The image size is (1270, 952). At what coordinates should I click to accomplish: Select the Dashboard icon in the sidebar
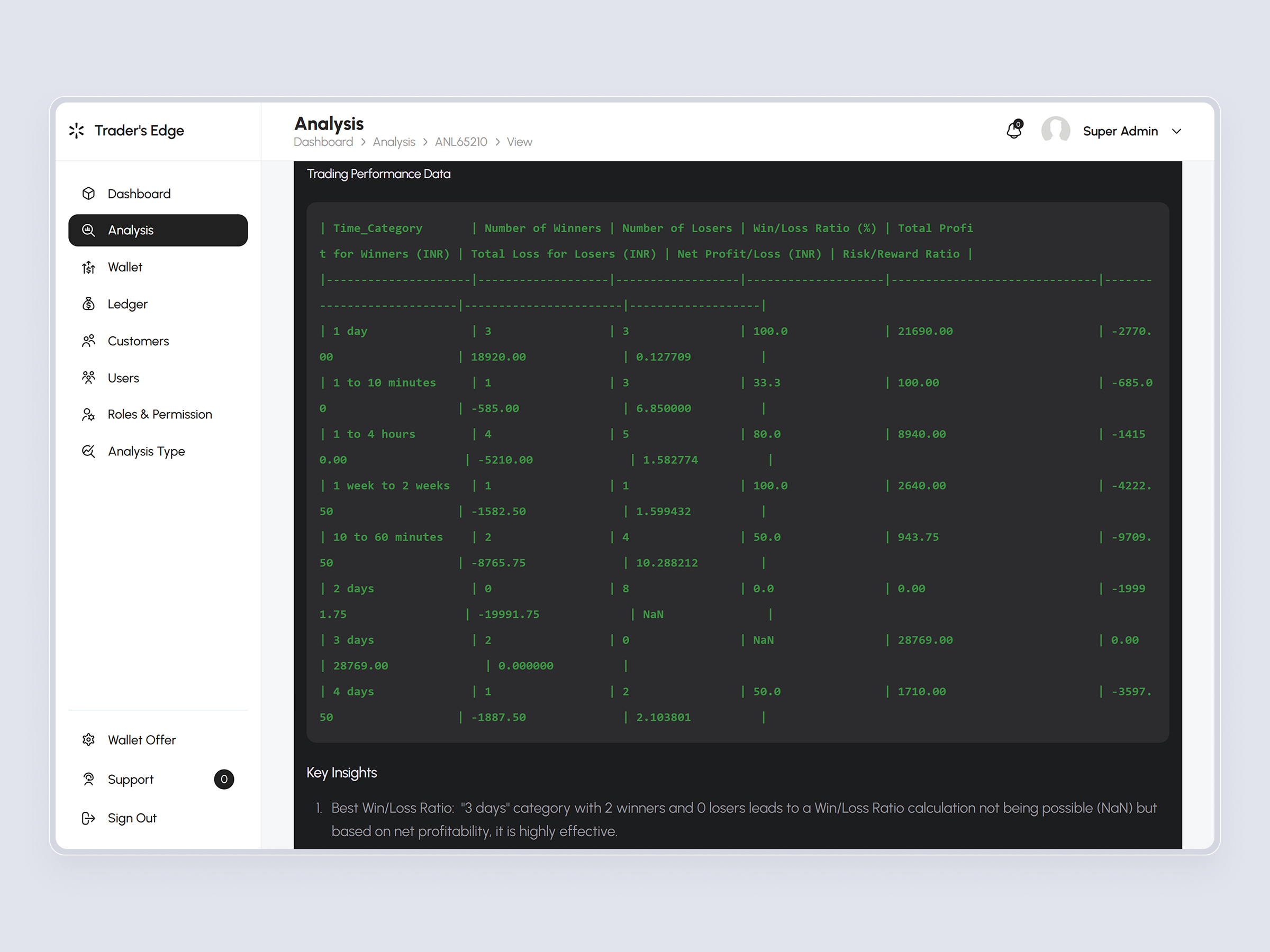click(89, 194)
